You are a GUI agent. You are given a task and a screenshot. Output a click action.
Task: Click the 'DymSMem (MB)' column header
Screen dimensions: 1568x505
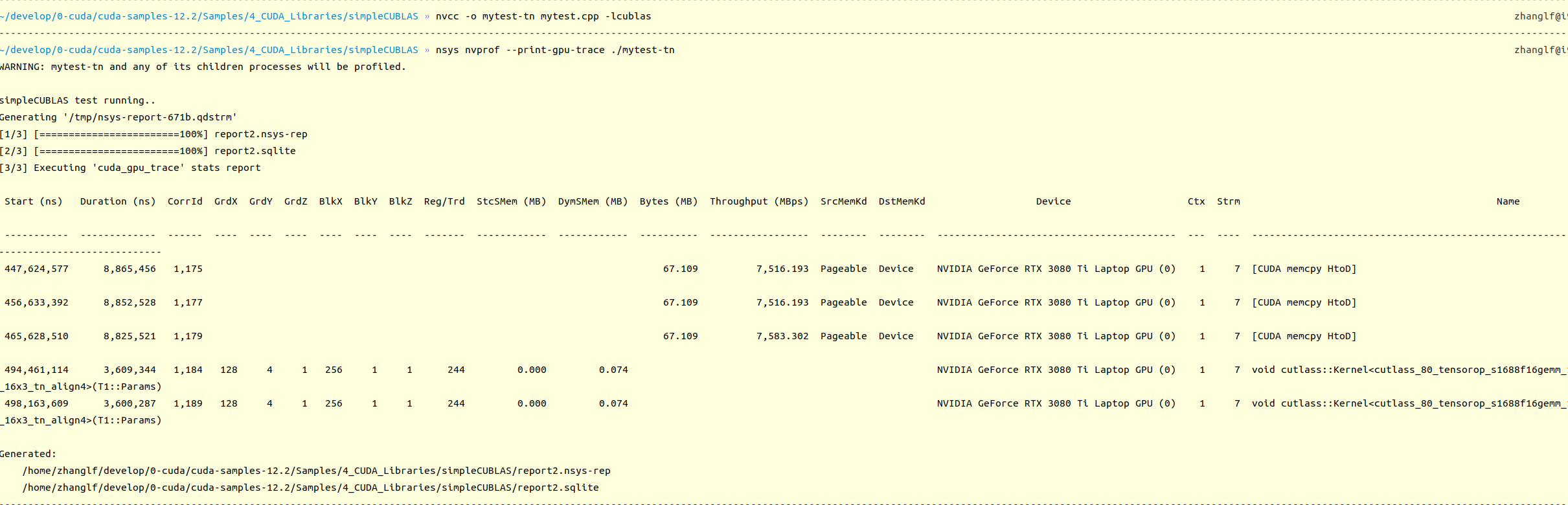coord(593,201)
